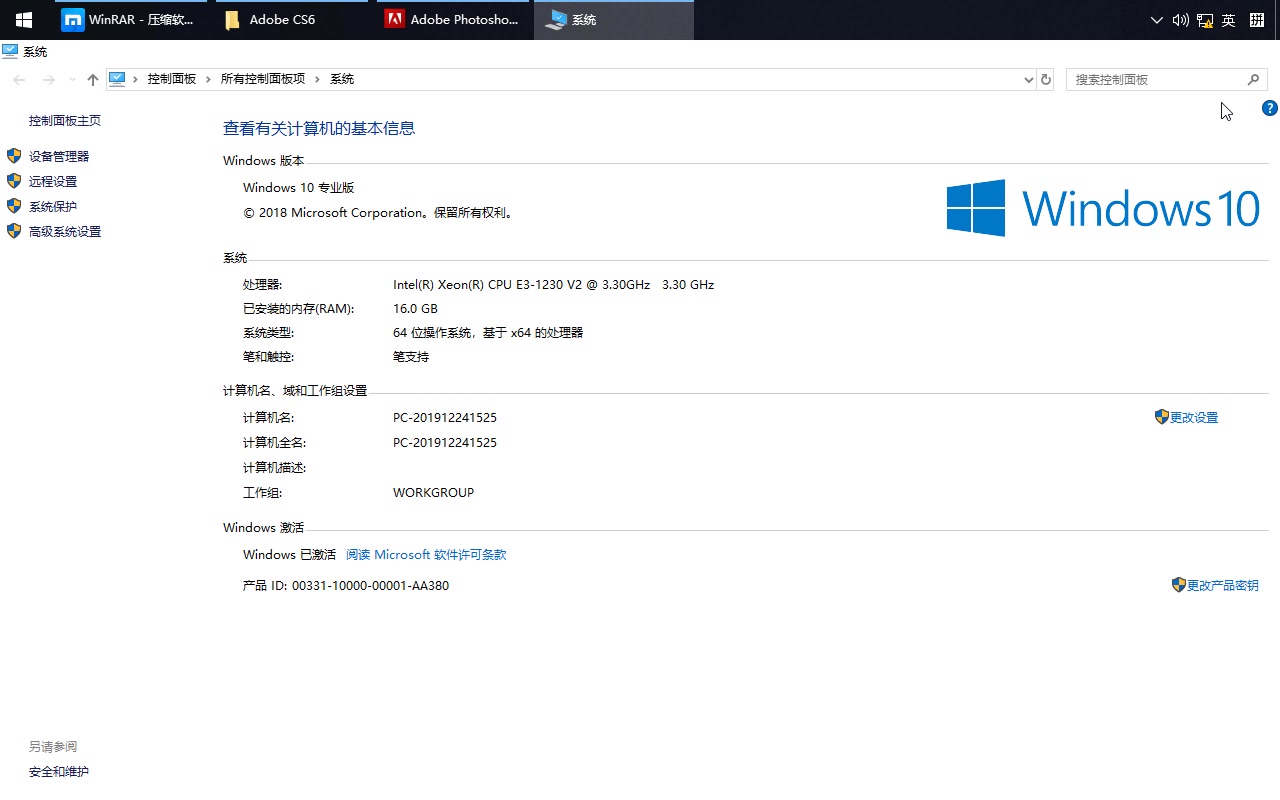Select 控制面板 breadcrumb
Screen dimensions: 1280x800
coord(172,79)
